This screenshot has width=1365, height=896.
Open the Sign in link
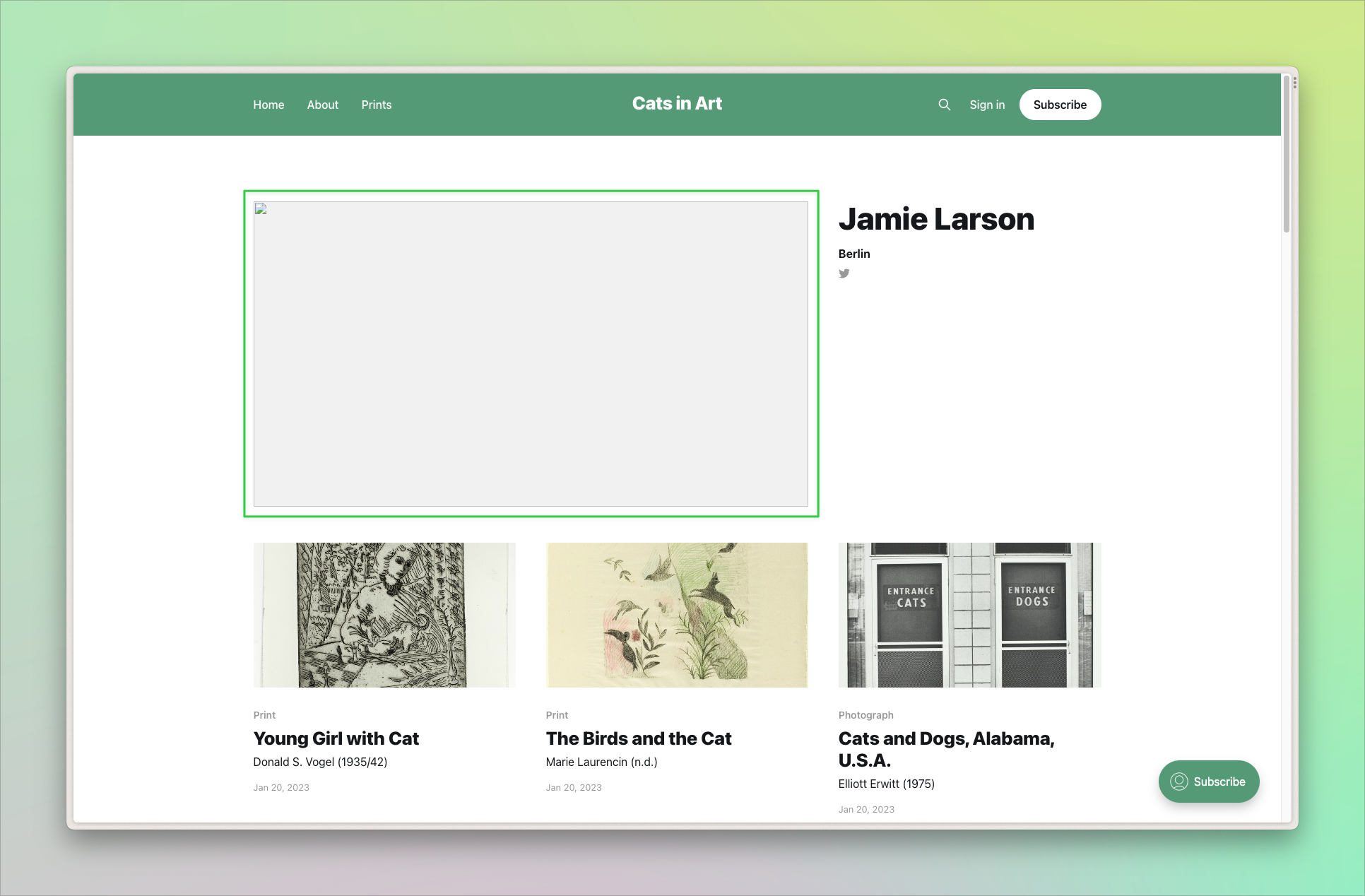tap(987, 104)
